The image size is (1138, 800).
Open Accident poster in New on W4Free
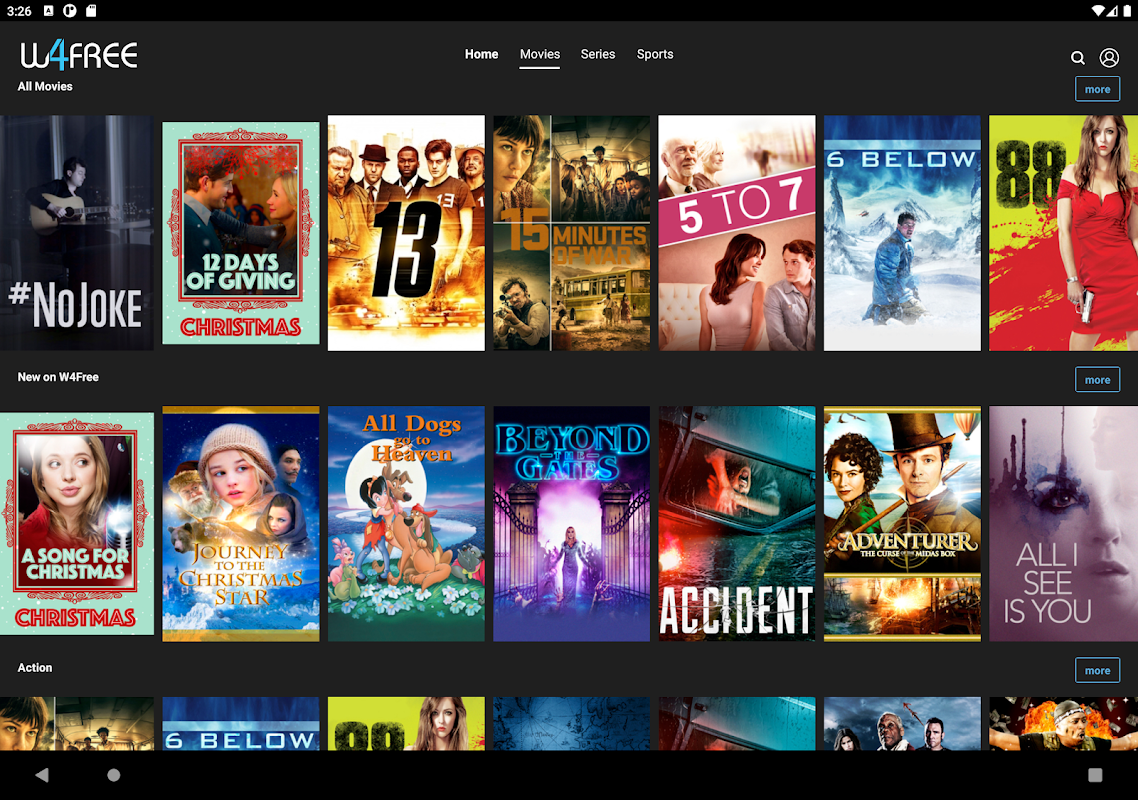737,523
